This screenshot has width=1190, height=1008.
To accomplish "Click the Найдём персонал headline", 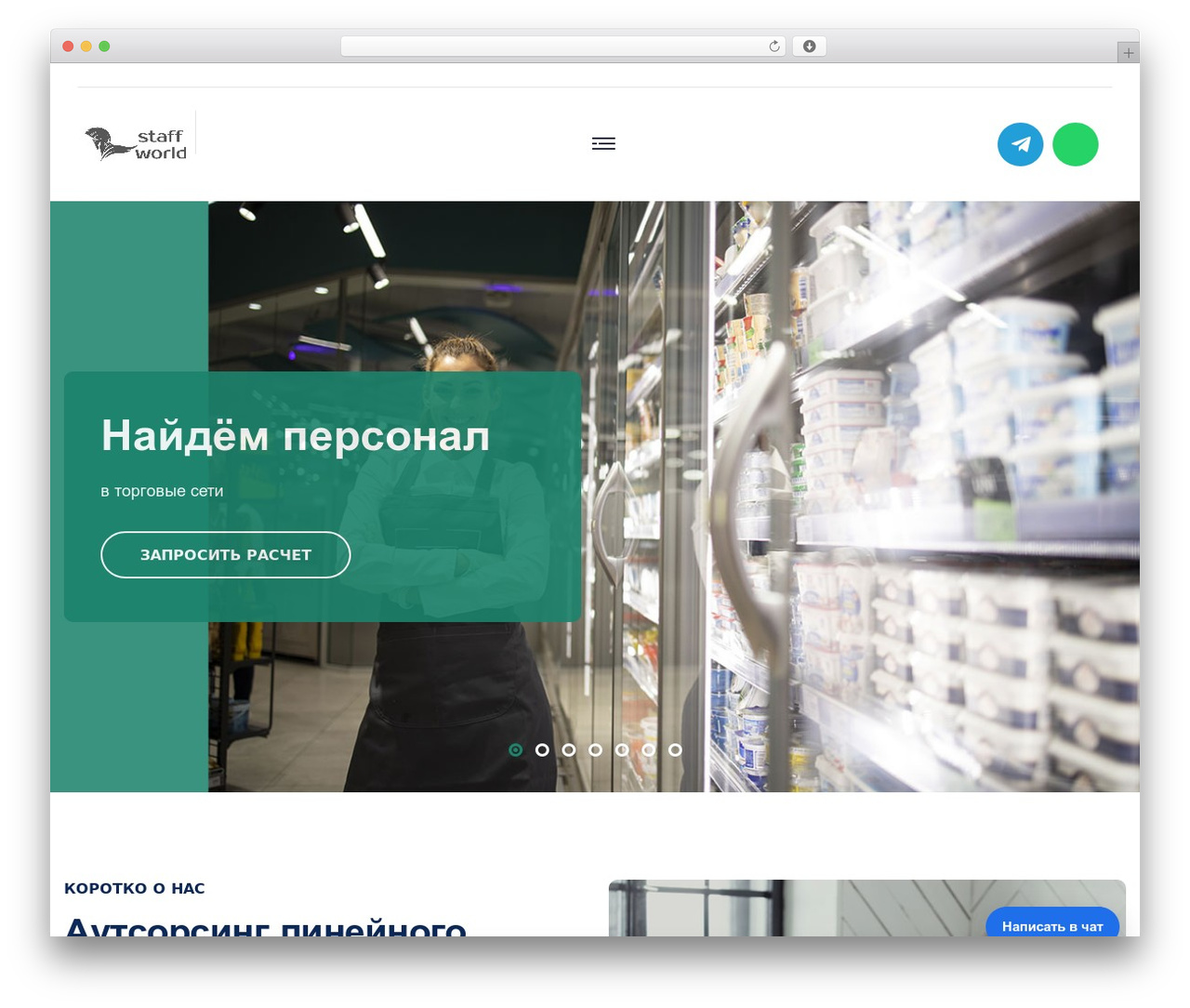I will [296, 435].
